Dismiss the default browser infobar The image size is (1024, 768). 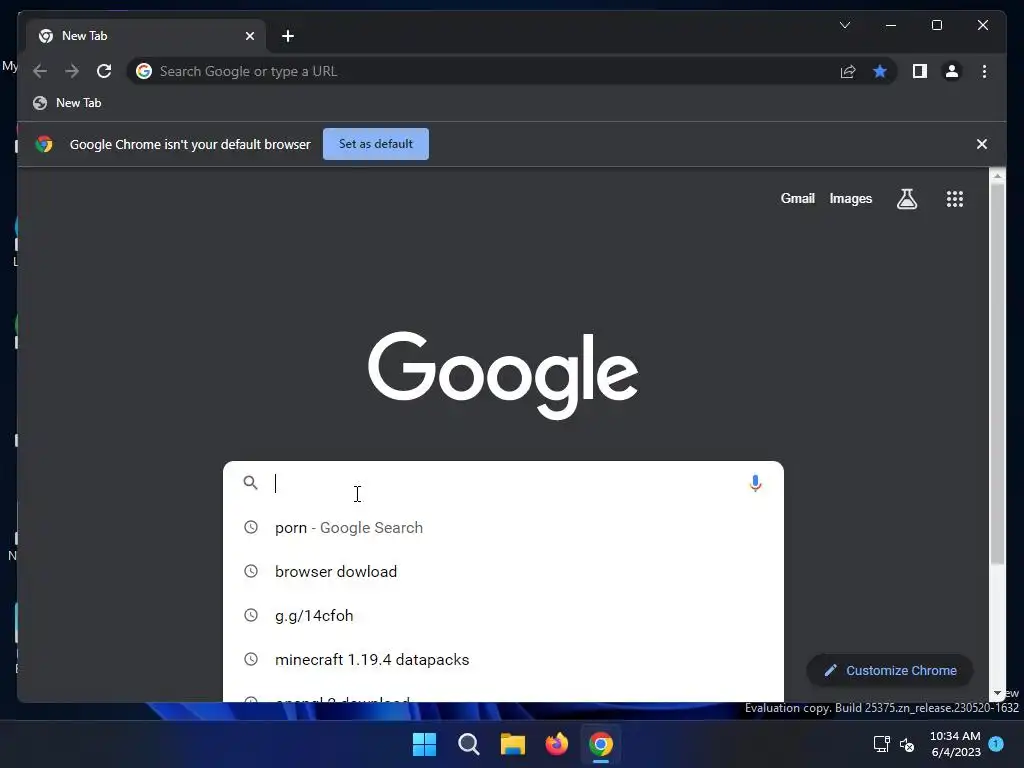(x=981, y=144)
